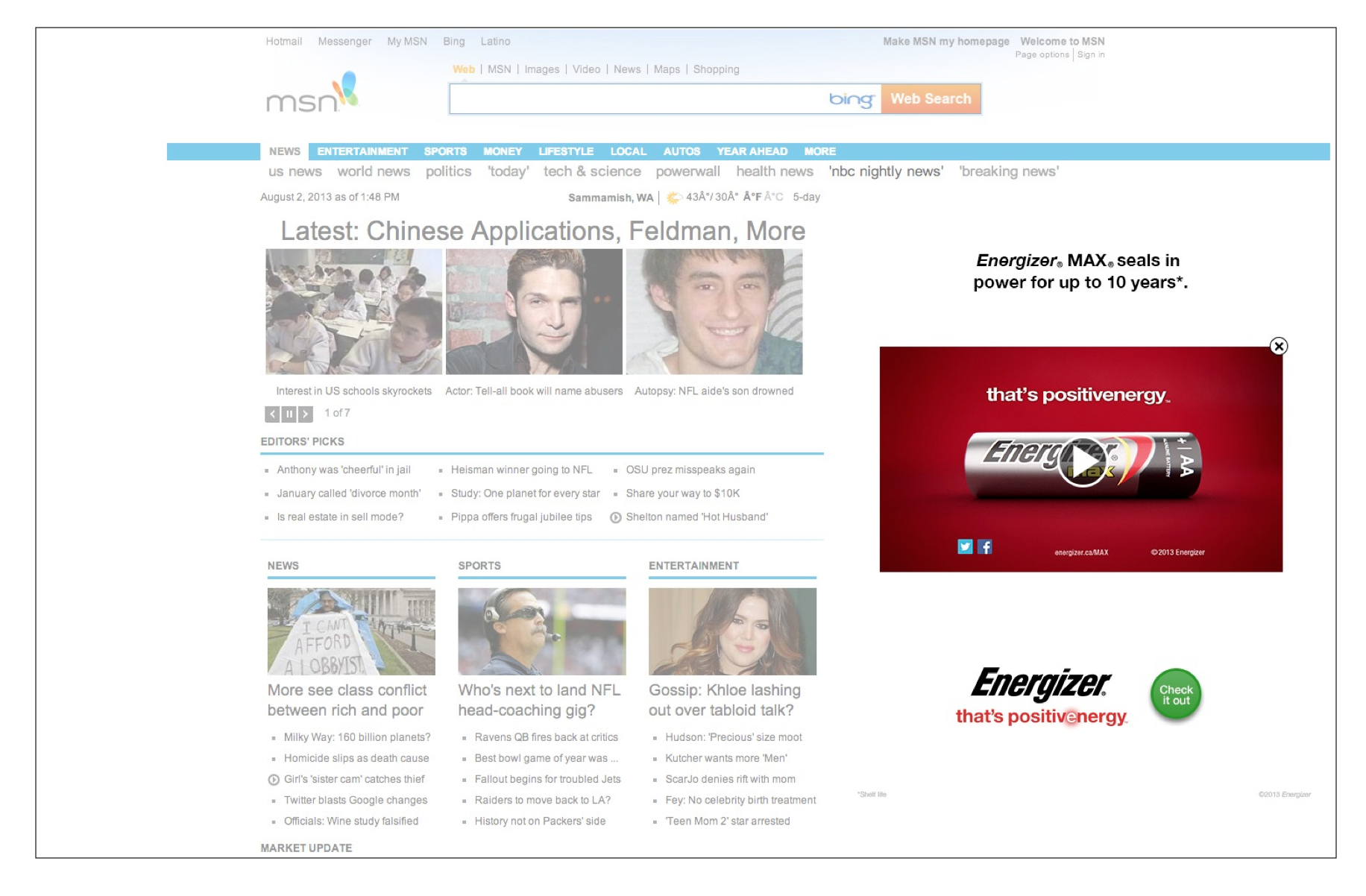Screen dimensions: 1366x896
Task: Click the Web Search button
Action: (931, 98)
